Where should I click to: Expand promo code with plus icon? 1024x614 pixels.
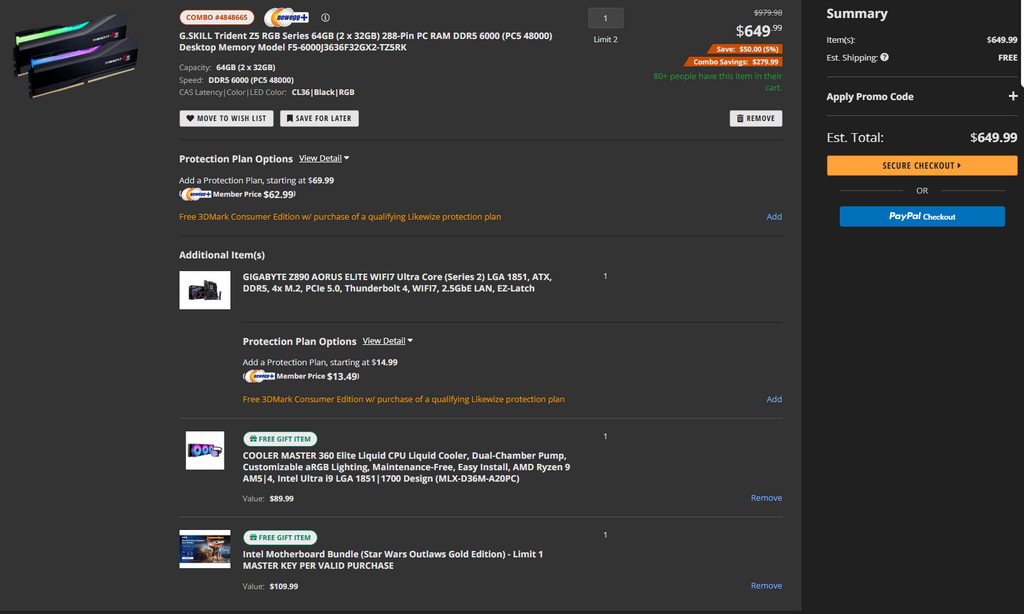(1012, 96)
